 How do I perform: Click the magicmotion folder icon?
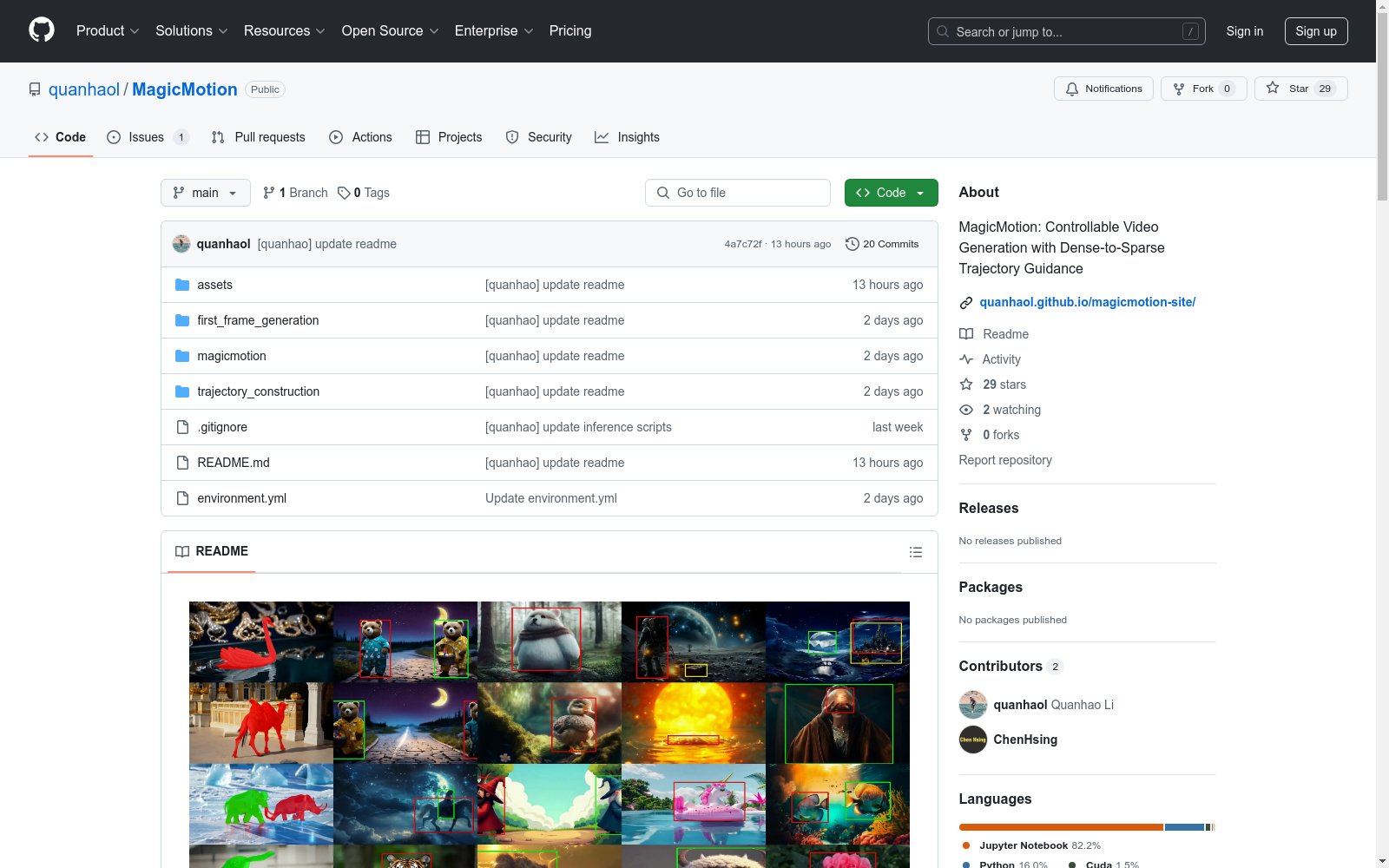[x=182, y=356]
